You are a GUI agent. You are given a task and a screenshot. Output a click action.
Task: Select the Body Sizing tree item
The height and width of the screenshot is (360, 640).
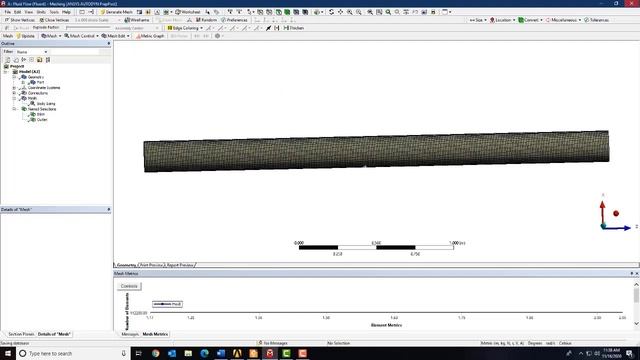point(46,103)
